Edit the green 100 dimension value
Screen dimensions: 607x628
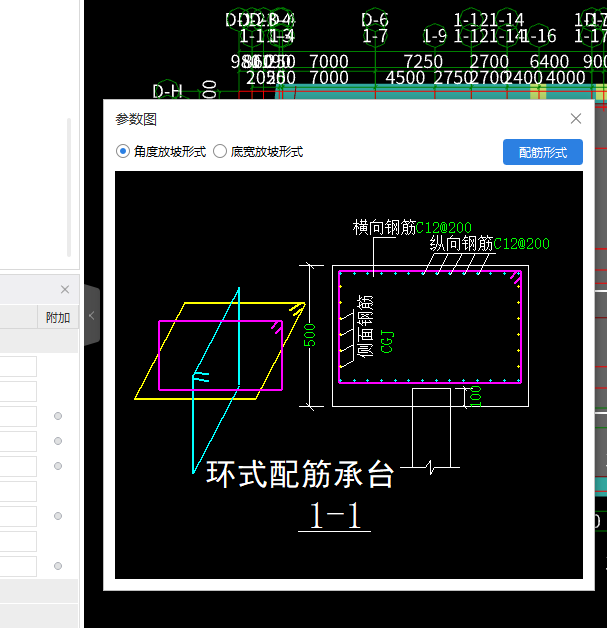tap(476, 397)
